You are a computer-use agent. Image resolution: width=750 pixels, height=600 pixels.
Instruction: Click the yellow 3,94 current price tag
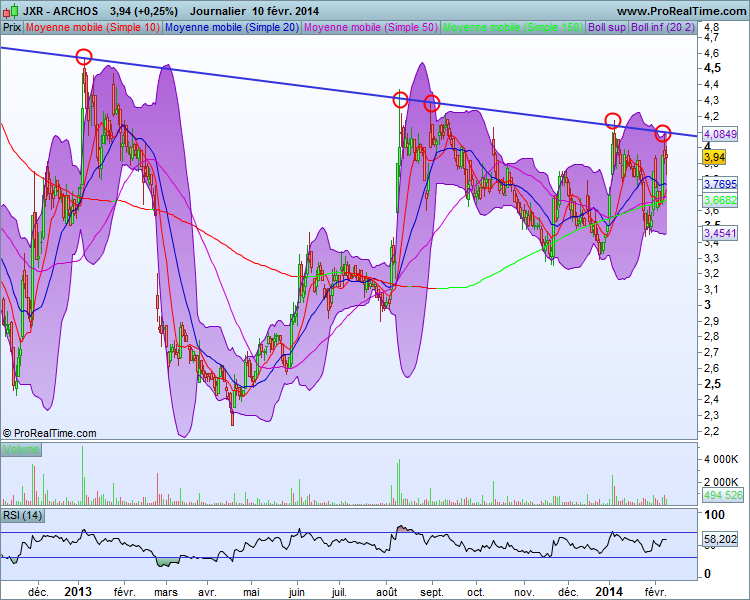point(714,156)
